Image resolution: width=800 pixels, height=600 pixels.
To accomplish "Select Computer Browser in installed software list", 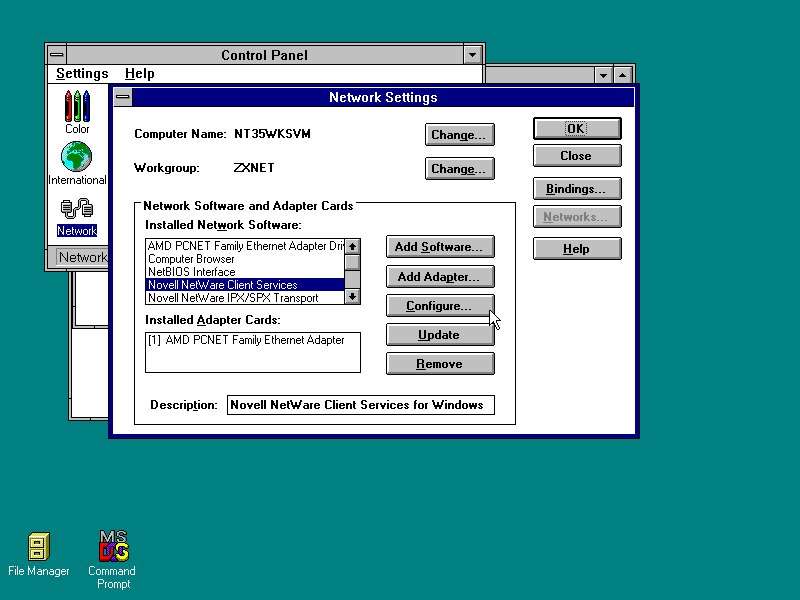I will (x=245, y=259).
